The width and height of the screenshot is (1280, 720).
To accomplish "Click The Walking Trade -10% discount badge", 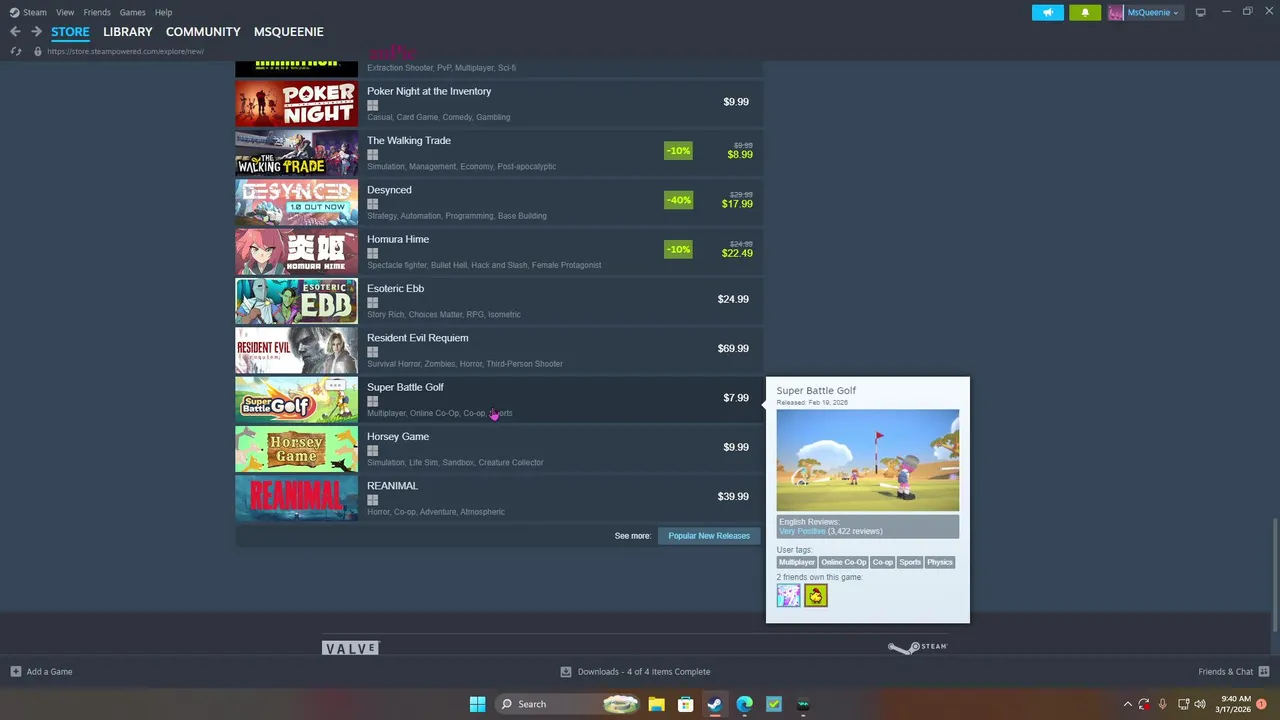I will pyautogui.click(x=678, y=151).
